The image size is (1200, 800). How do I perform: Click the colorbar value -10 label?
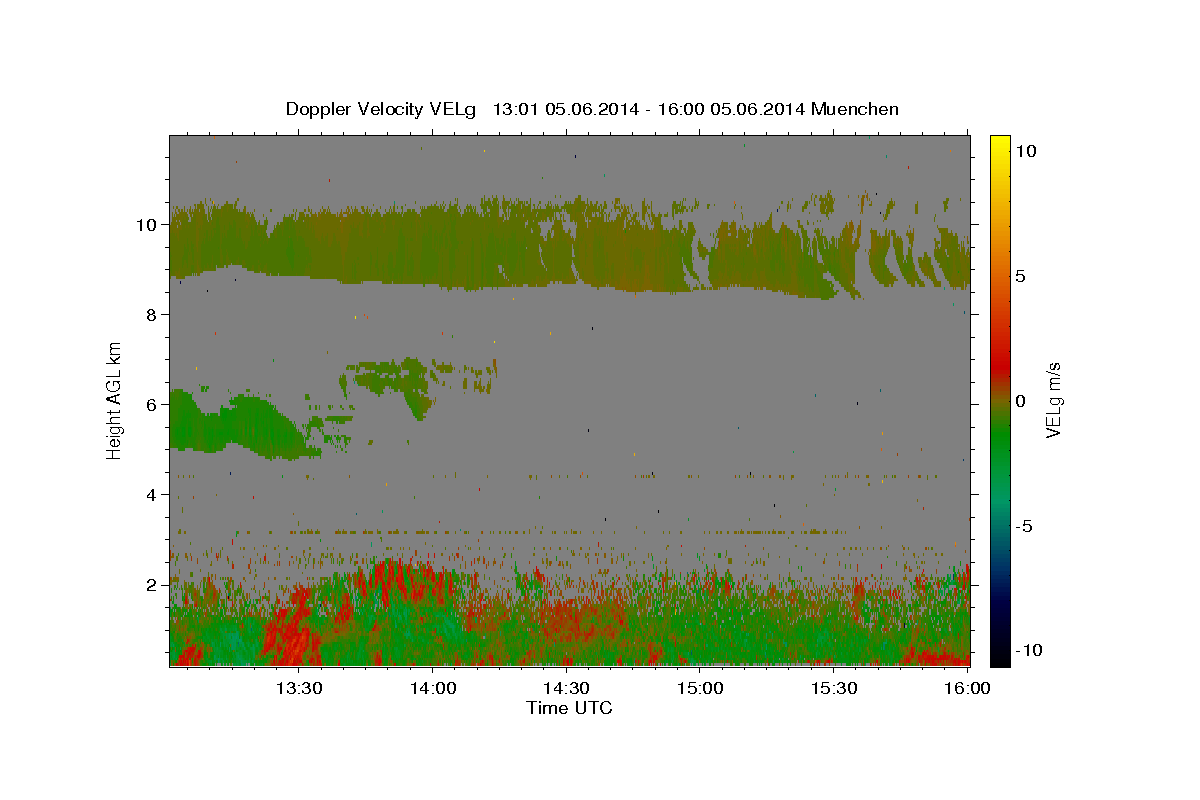(1028, 650)
